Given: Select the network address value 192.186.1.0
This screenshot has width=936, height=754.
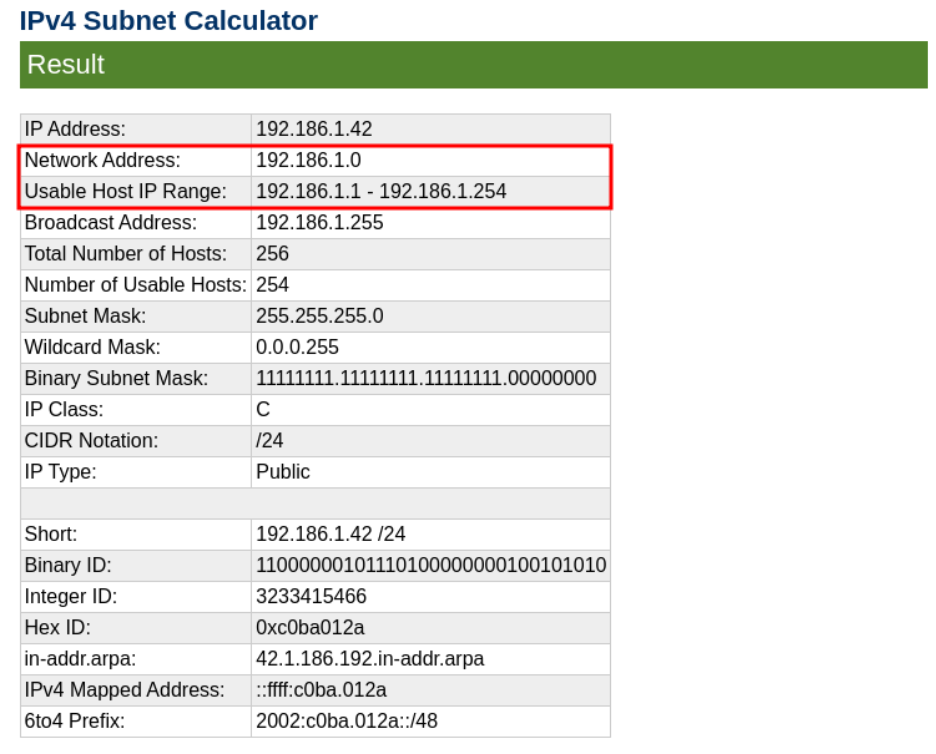Looking at the screenshot, I should [x=308, y=160].
